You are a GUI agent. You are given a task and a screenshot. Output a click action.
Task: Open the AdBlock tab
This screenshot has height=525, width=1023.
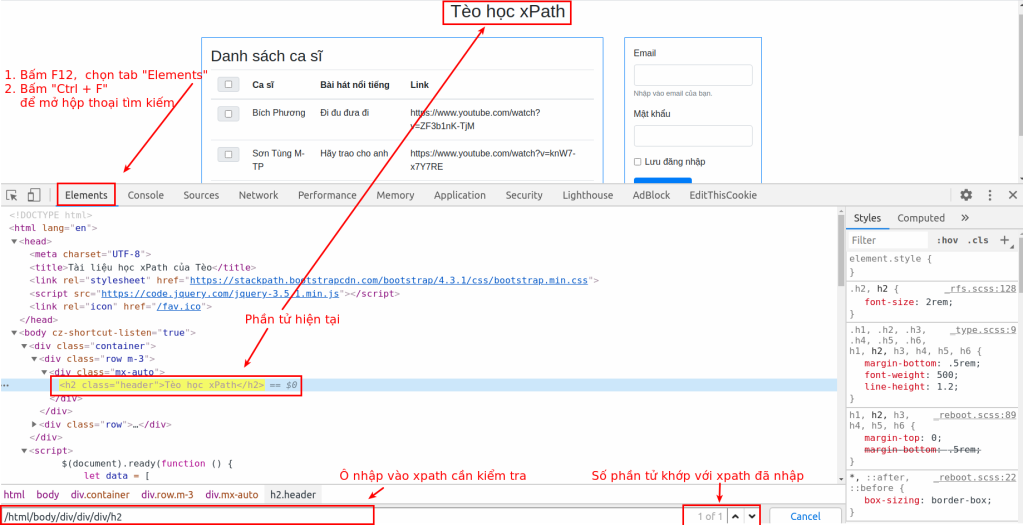[651, 195]
